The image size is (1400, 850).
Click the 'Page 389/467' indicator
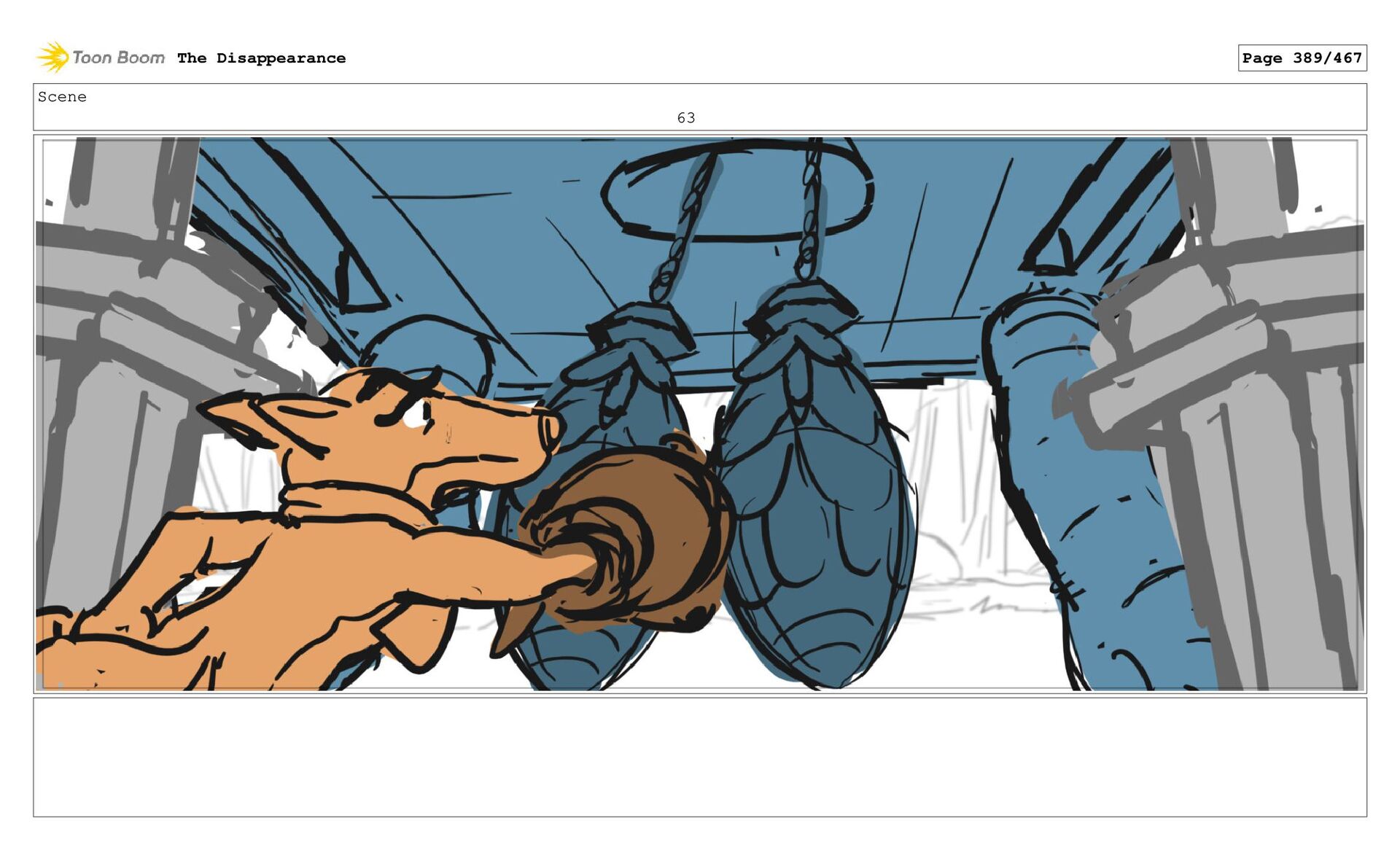(x=1302, y=58)
